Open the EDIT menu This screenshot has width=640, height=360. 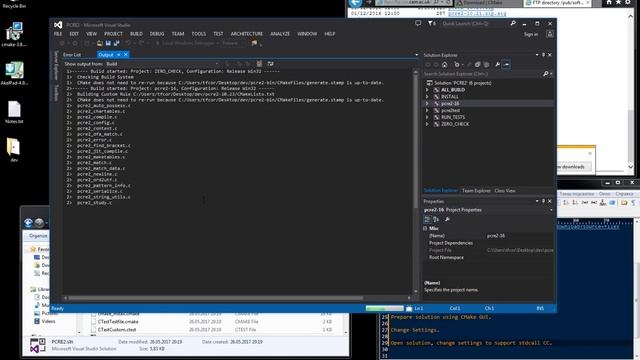74,34
